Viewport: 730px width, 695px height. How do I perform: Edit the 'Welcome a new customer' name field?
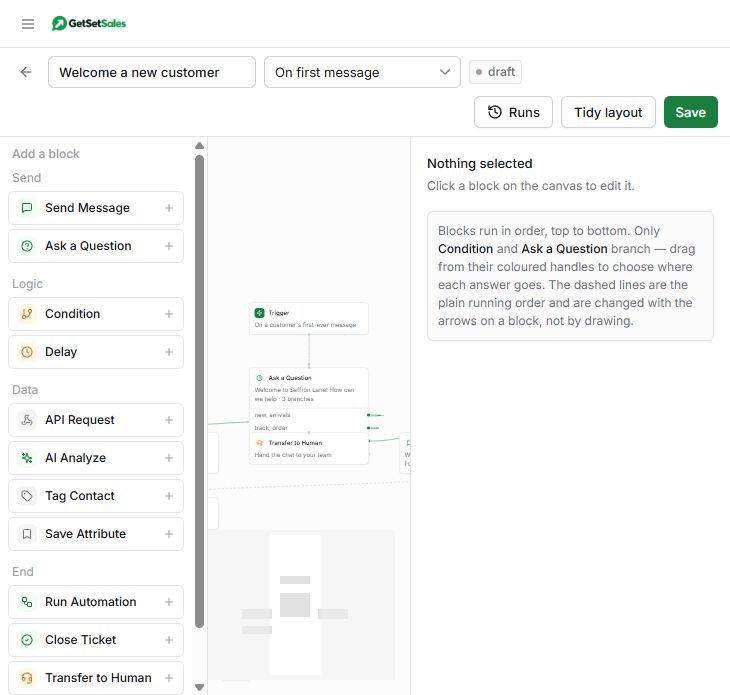152,72
